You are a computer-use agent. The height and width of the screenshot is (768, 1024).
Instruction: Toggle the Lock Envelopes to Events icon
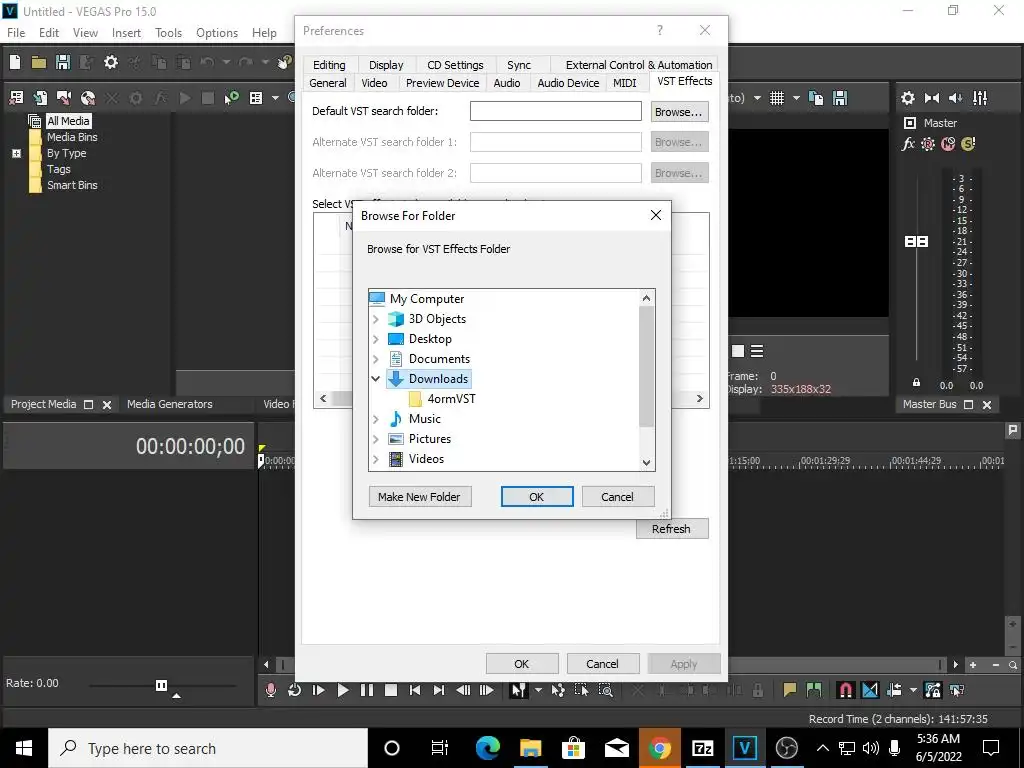[933, 690]
